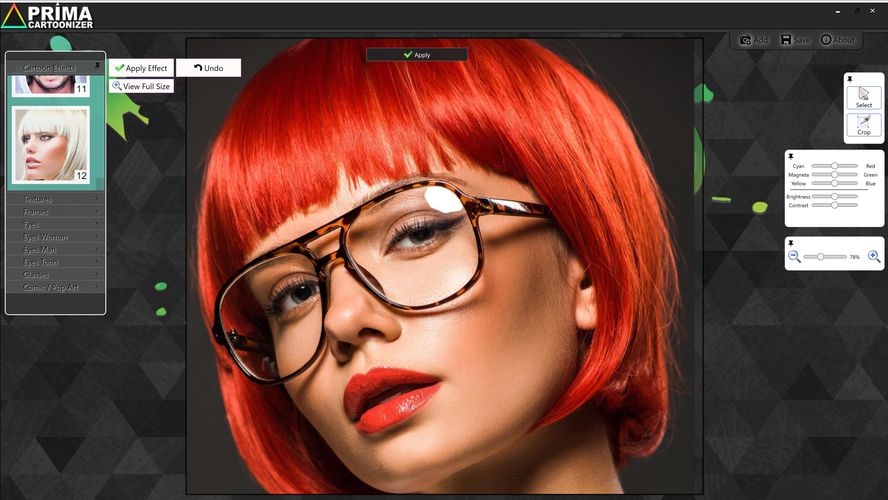The image size is (888, 500).
Task: Expand the Eyes Man category
Action: coord(56,249)
